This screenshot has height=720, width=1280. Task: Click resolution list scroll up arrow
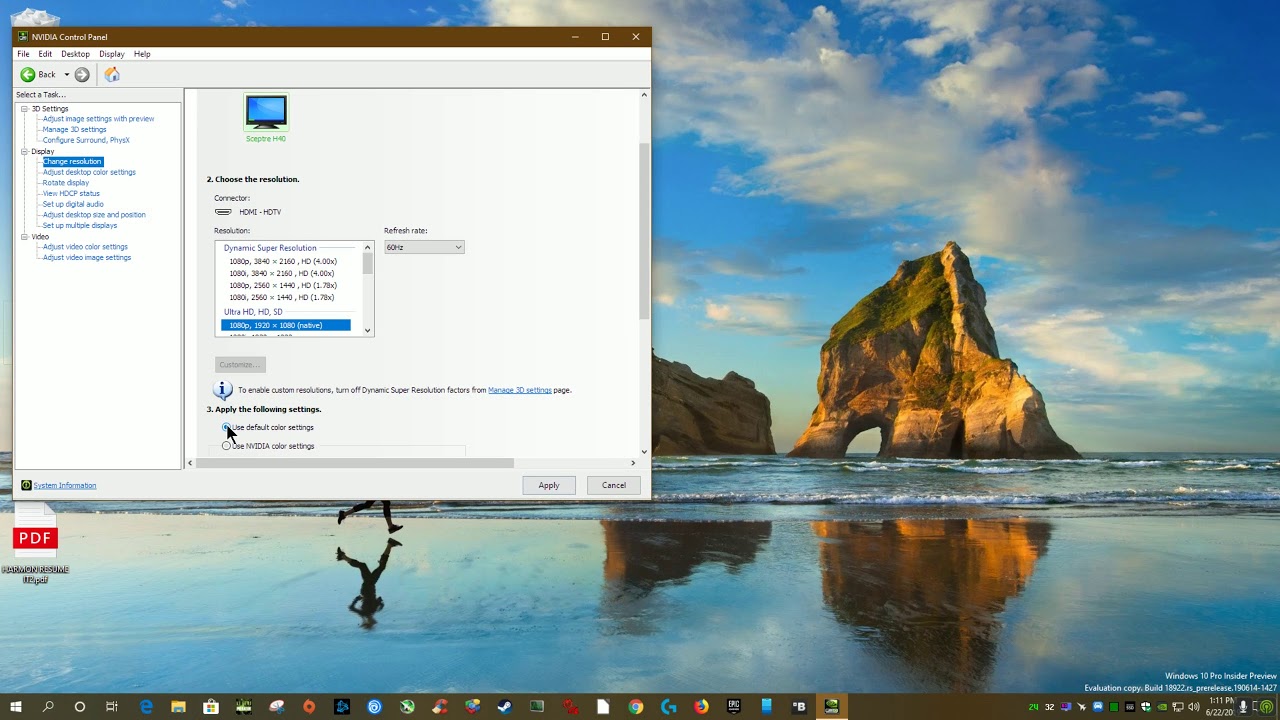(368, 247)
